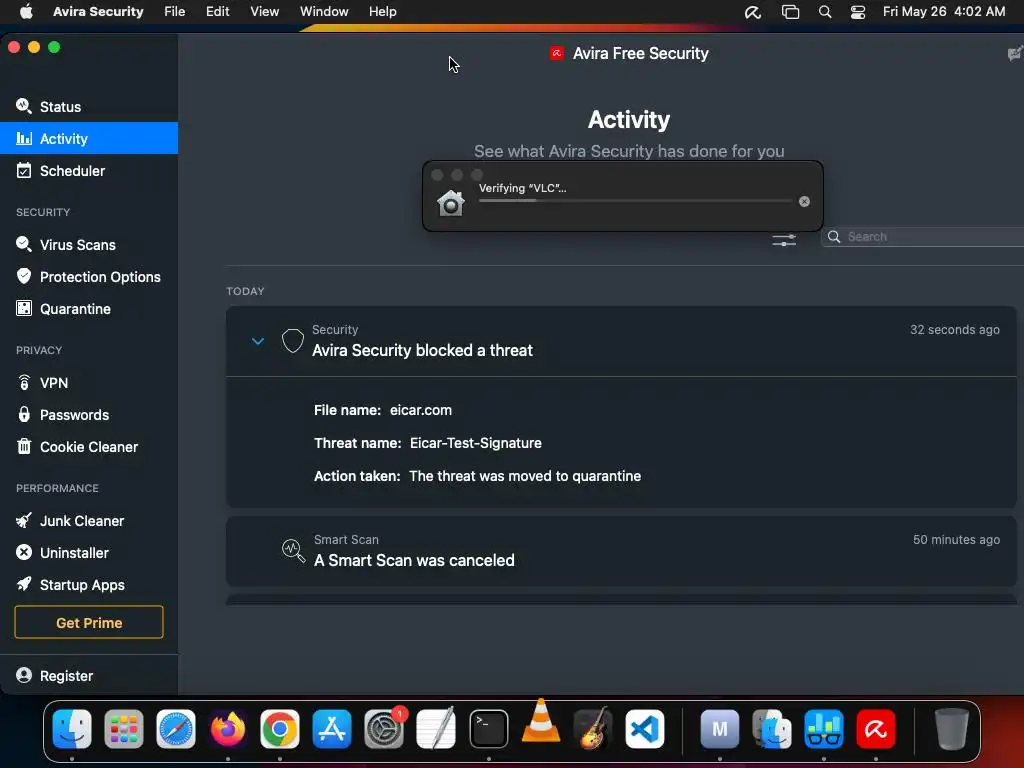Open System Settings from the Dock

click(384, 729)
